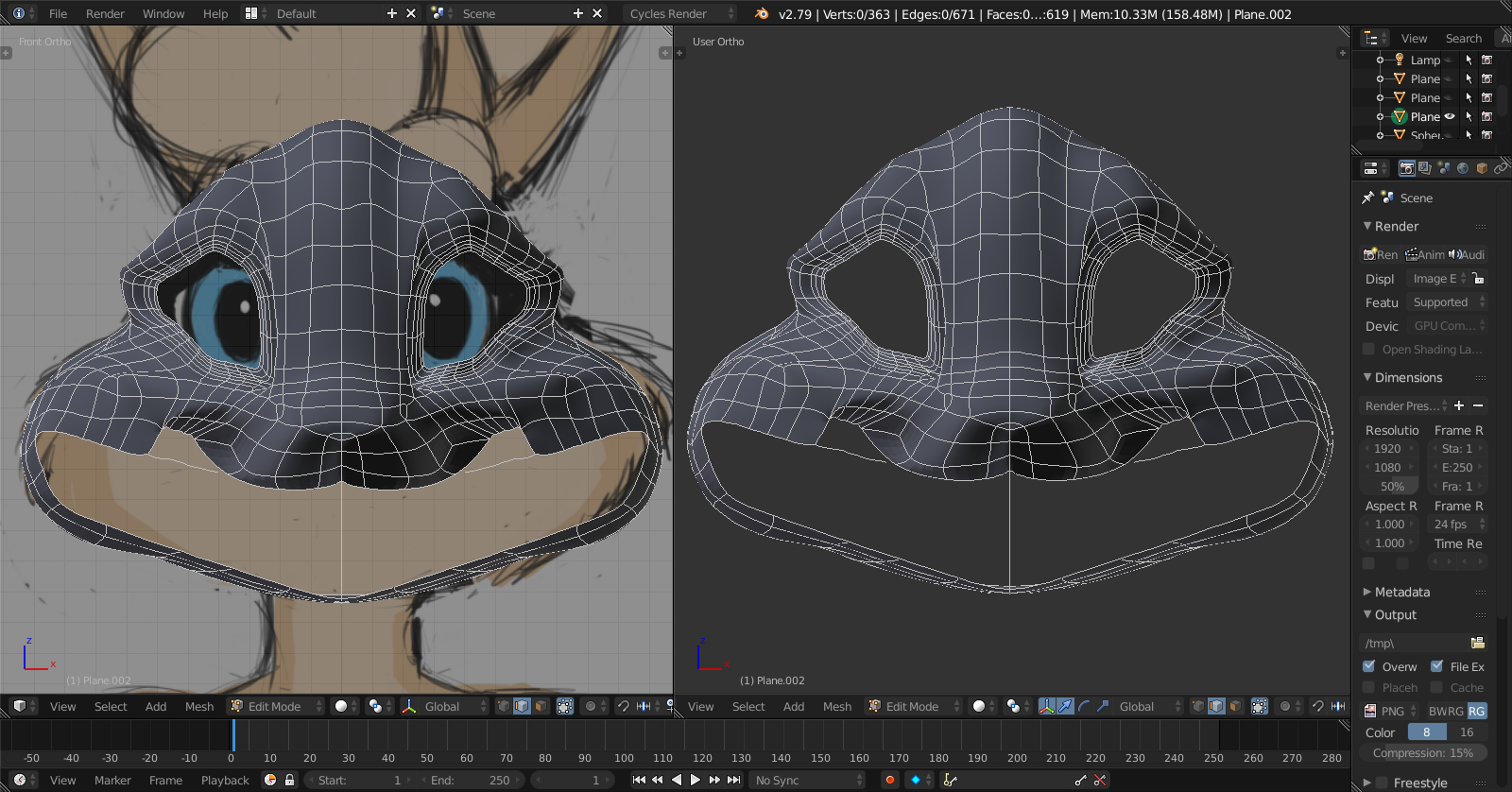
Task: Click the record auto-keyframe button in timeline
Action: pos(889,780)
